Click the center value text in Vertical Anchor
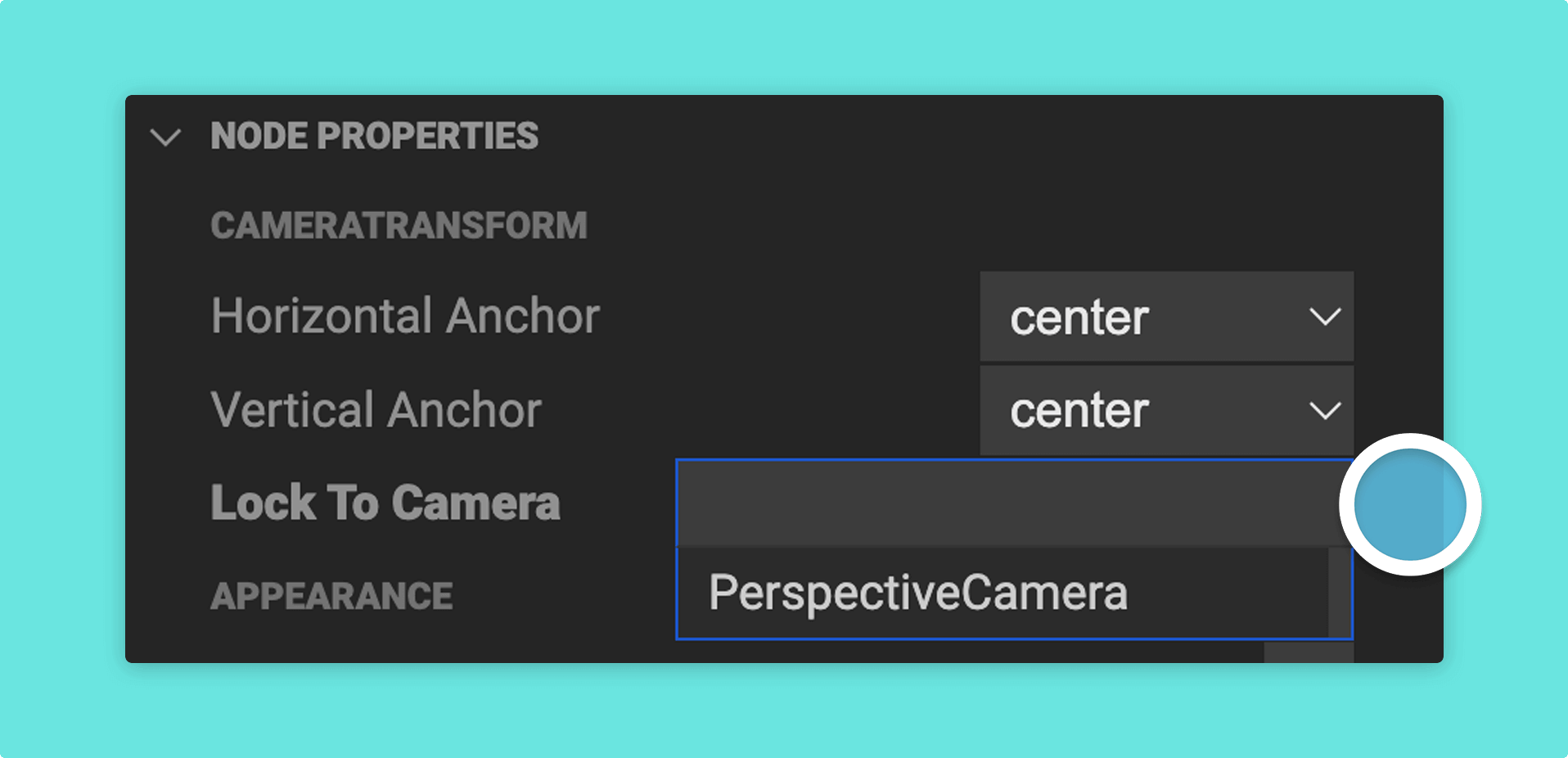The width and height of the screenshot is (1568, 758). tap(1079, 411)
